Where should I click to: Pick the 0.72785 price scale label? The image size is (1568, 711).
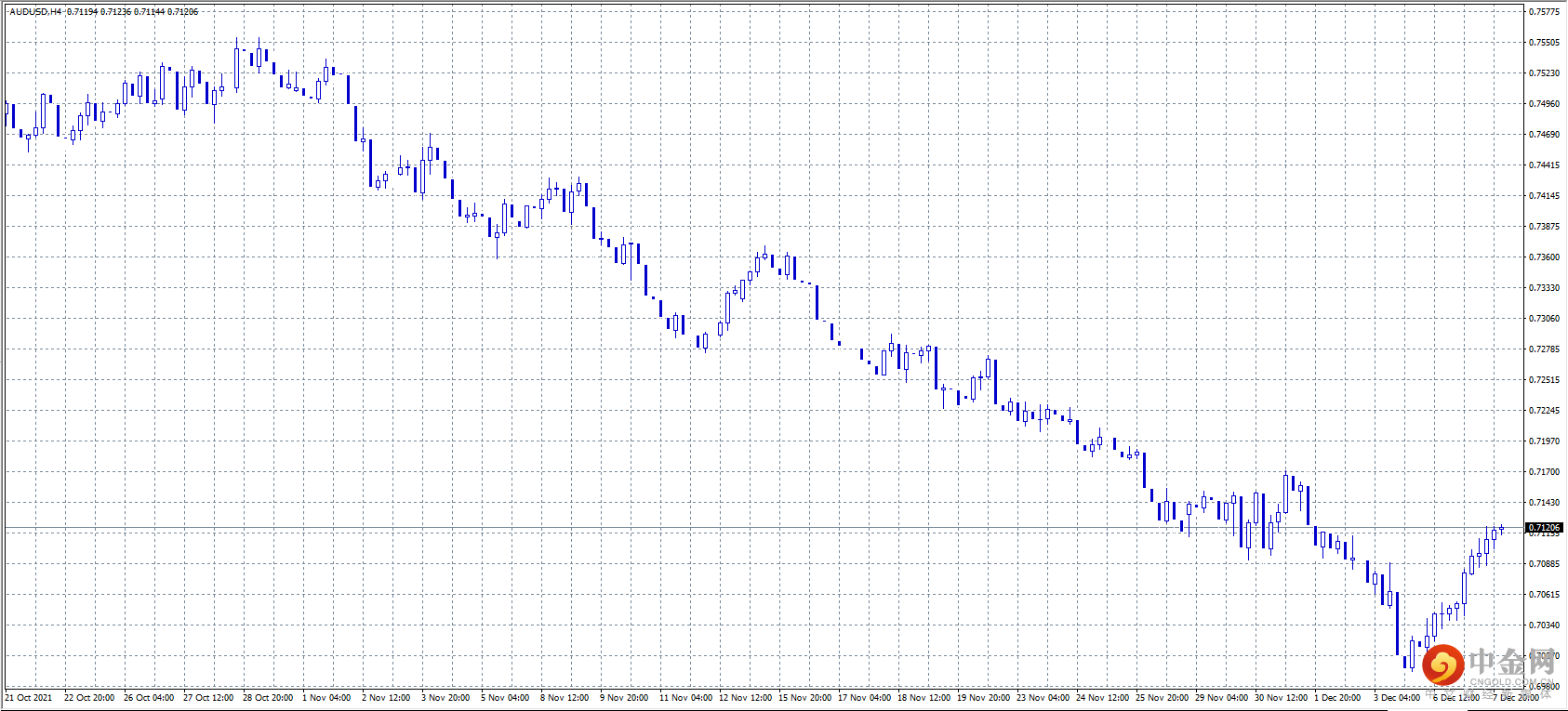pos(1544,349)
